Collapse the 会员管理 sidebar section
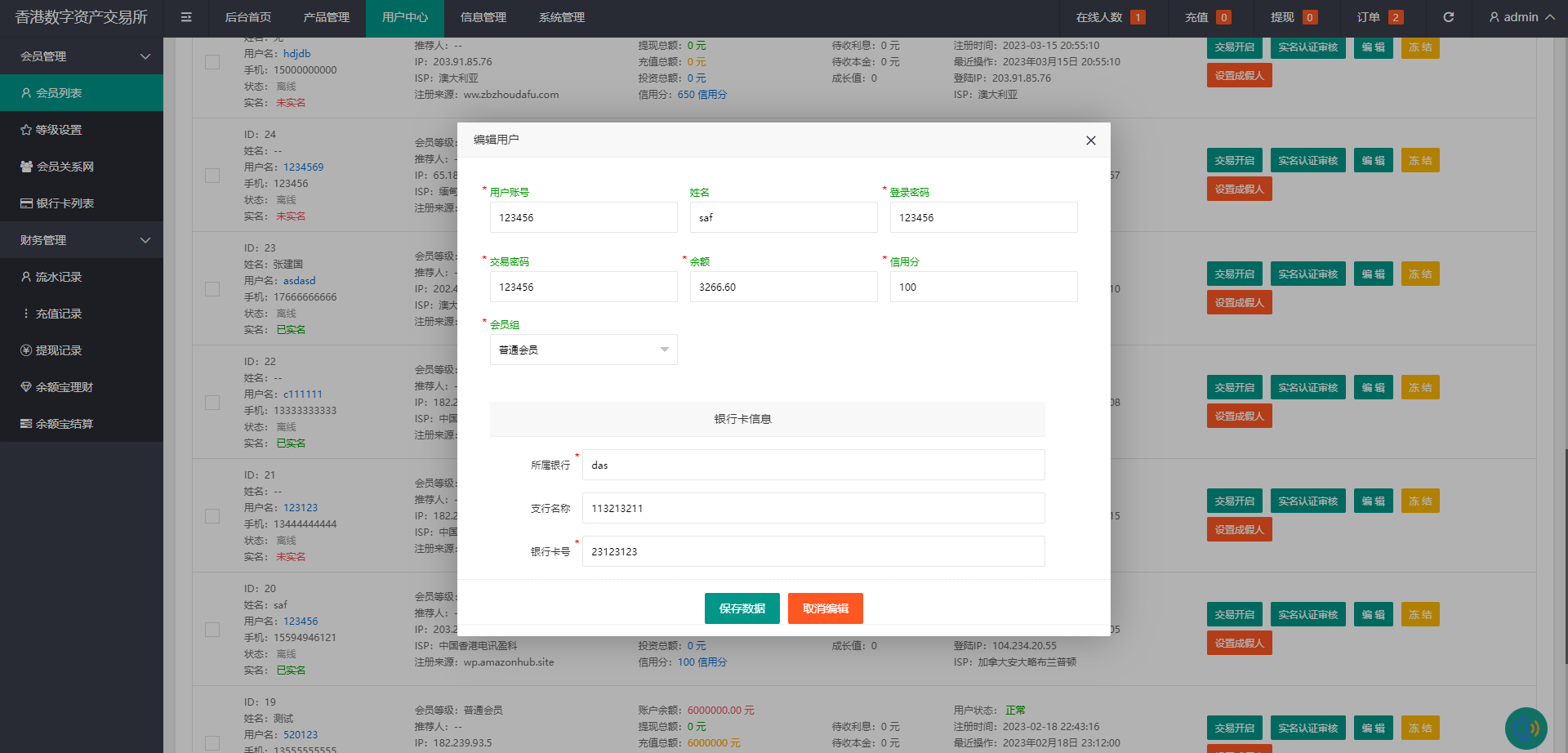The image size is (1568, 753). [82, 56]
